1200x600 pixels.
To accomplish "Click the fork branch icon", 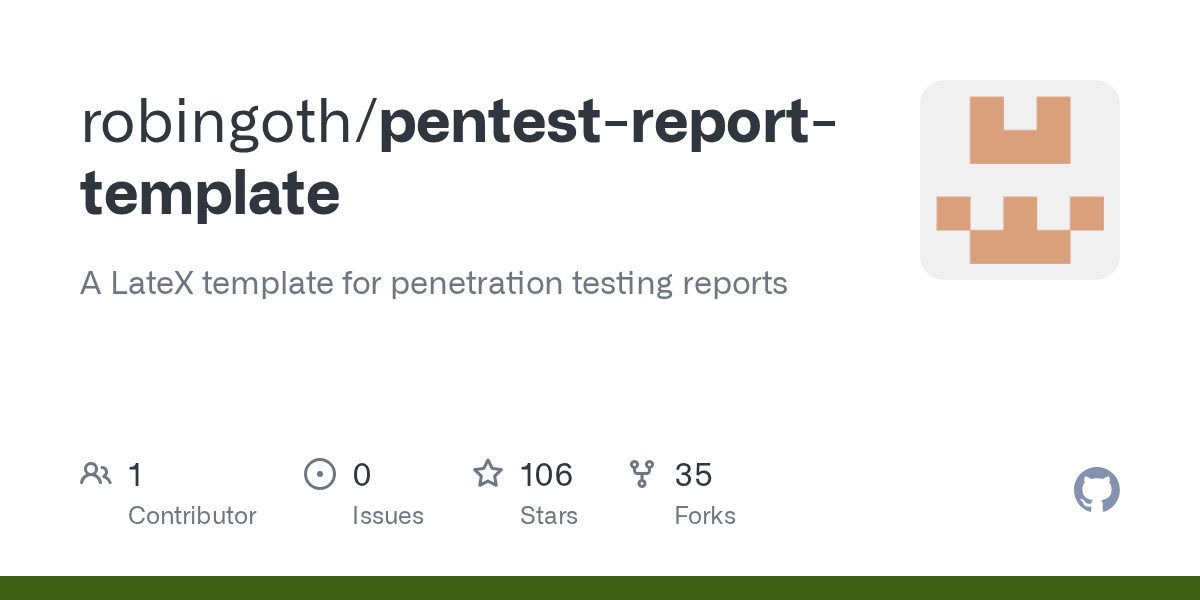I will coord(642,474).
